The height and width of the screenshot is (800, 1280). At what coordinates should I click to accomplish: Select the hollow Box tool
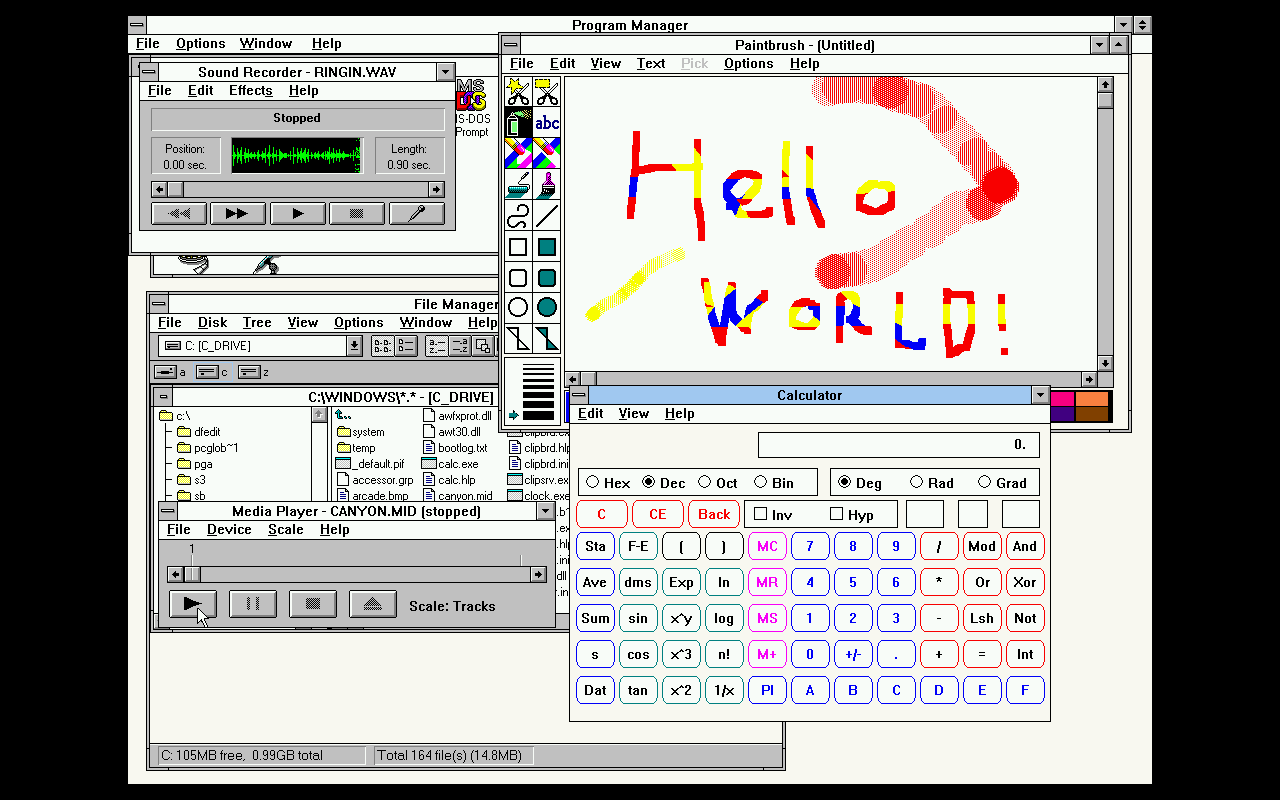coord(518,247)
